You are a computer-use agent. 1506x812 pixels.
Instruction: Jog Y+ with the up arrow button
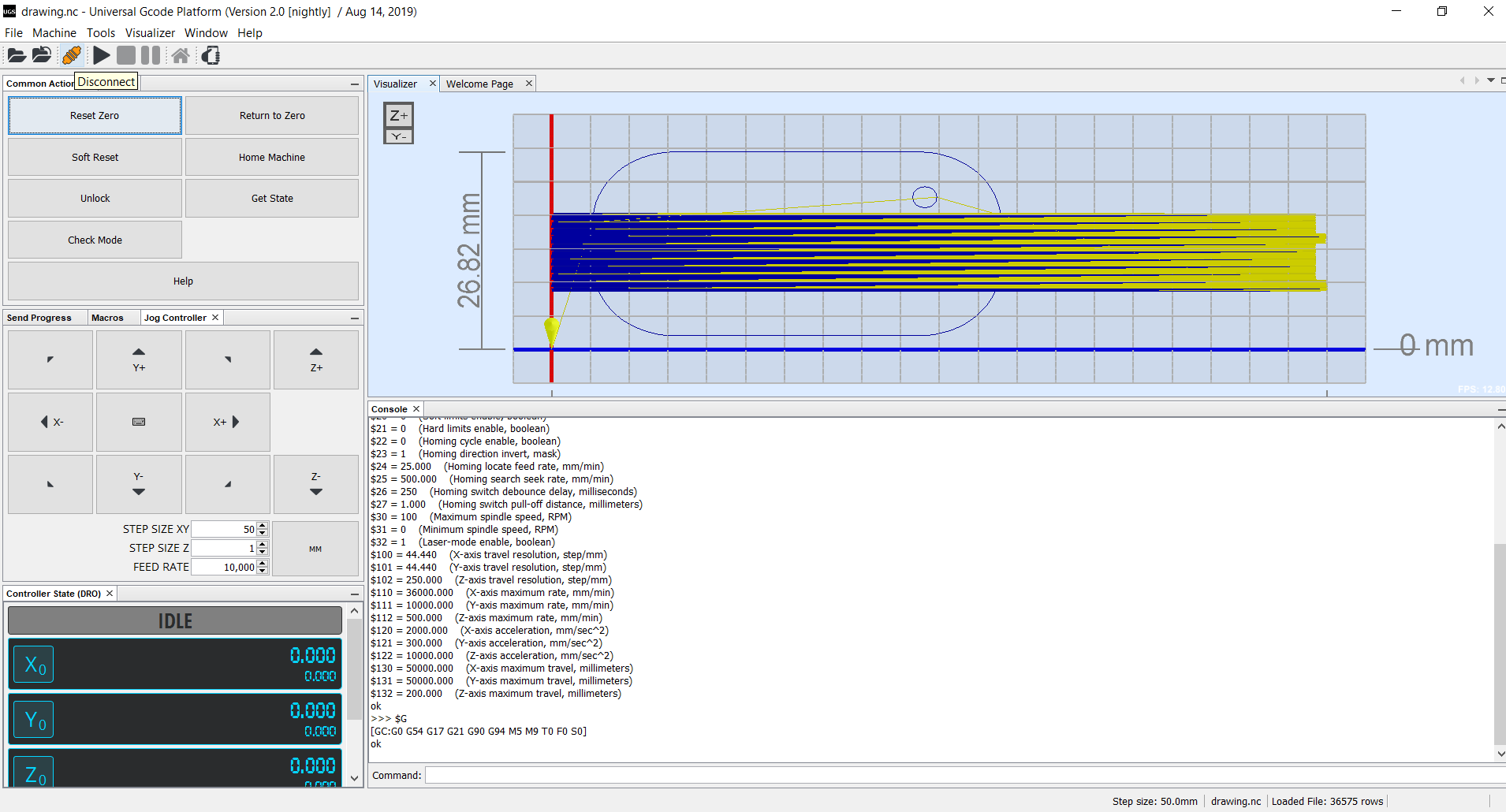click(x=139, y=359)
